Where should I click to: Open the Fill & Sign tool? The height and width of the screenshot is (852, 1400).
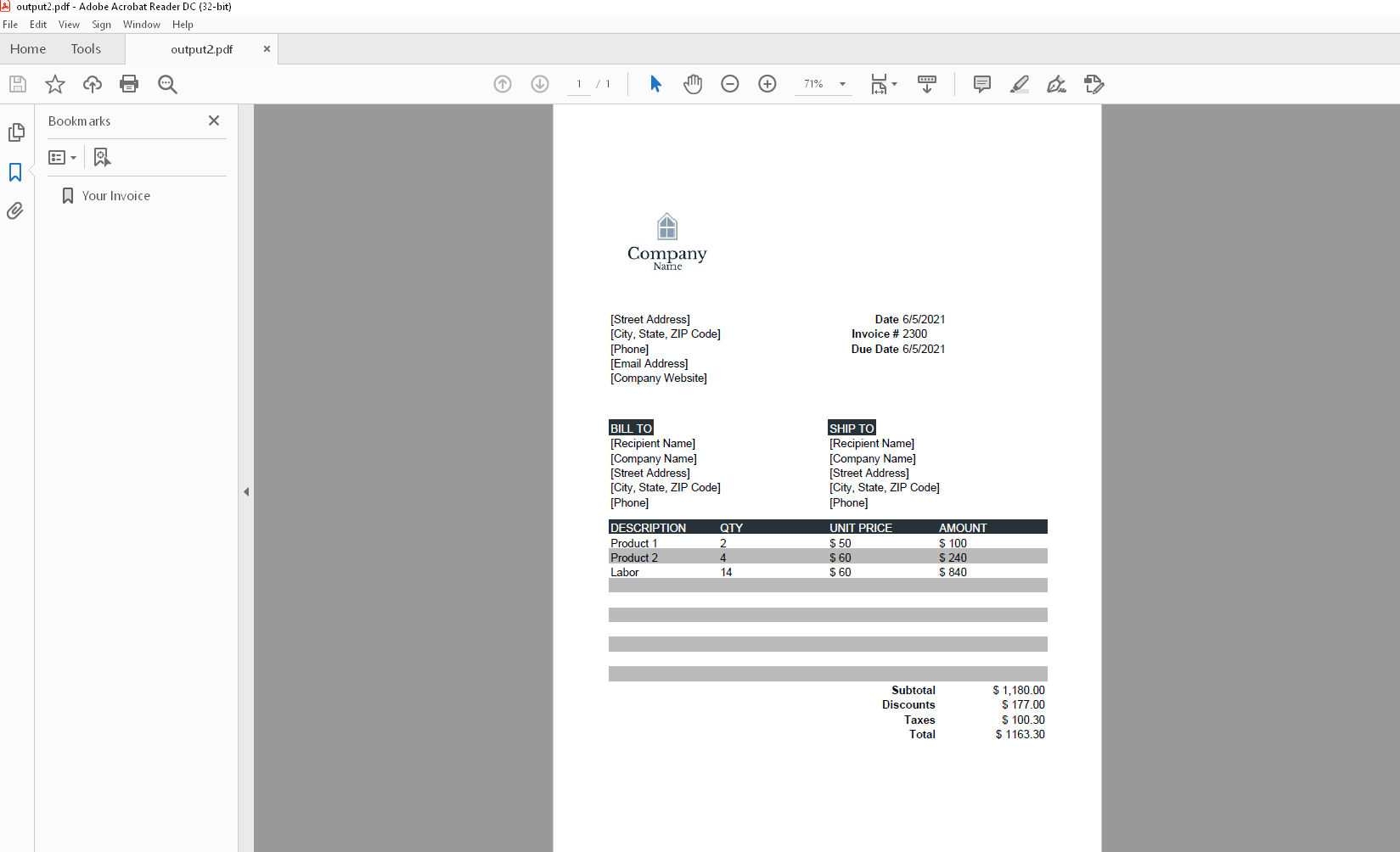click(x=1094, y=84)
